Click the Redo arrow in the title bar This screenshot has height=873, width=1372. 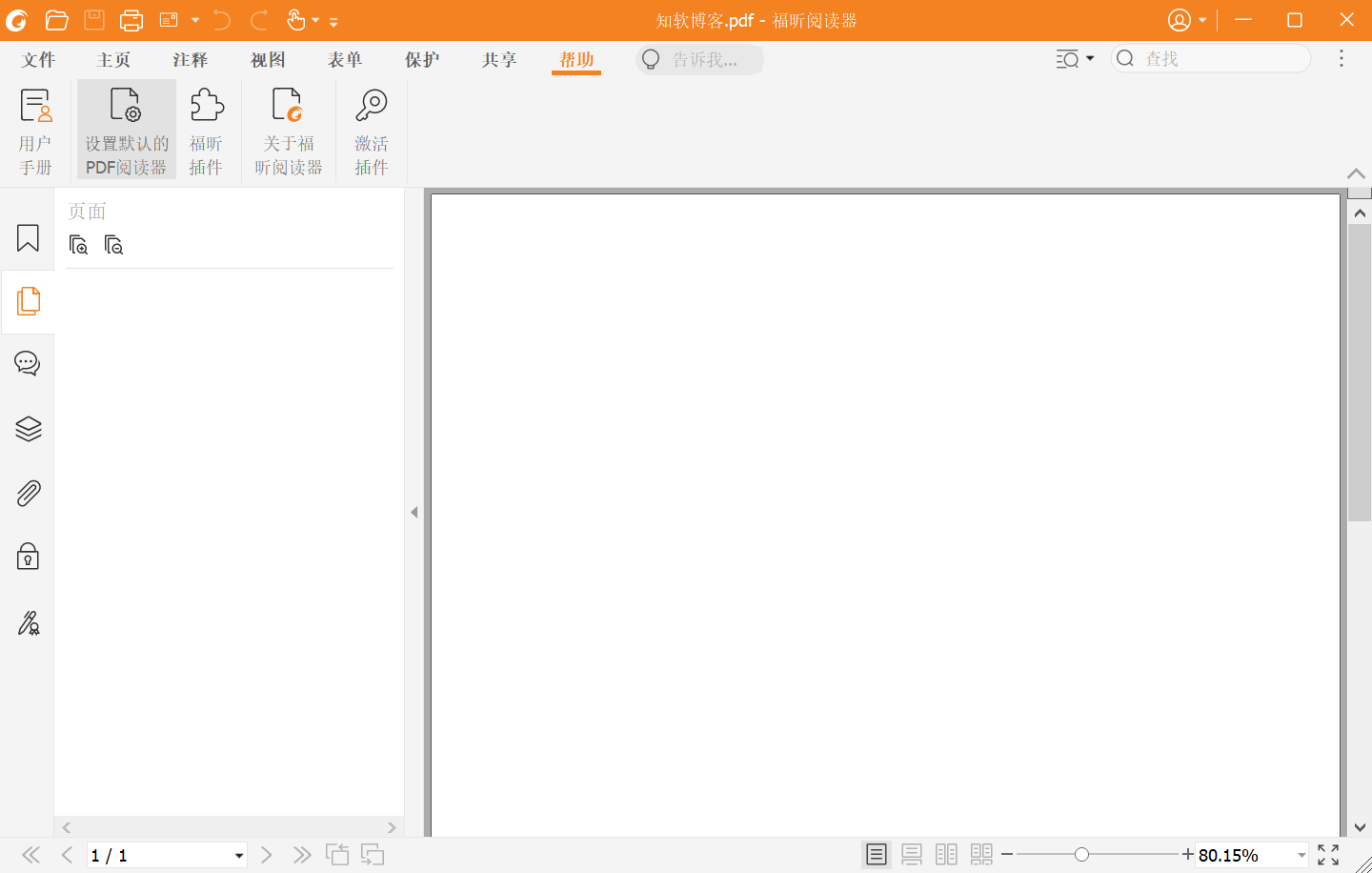259,20
